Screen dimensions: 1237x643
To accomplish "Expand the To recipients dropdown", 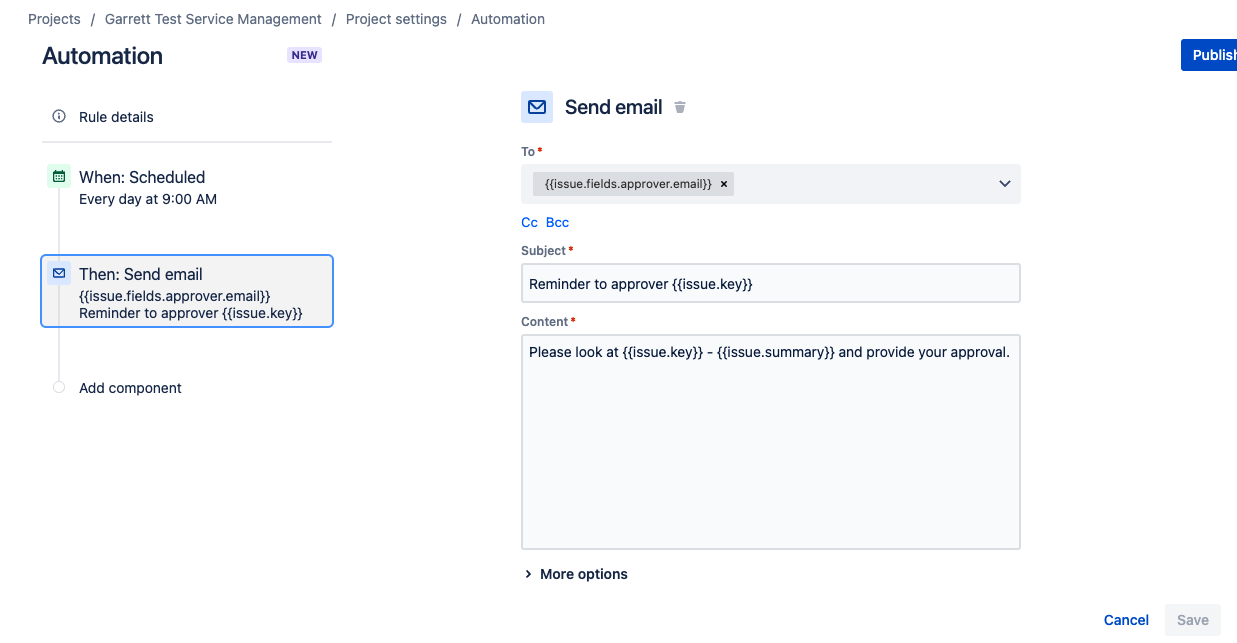I will click(1004, 184).
